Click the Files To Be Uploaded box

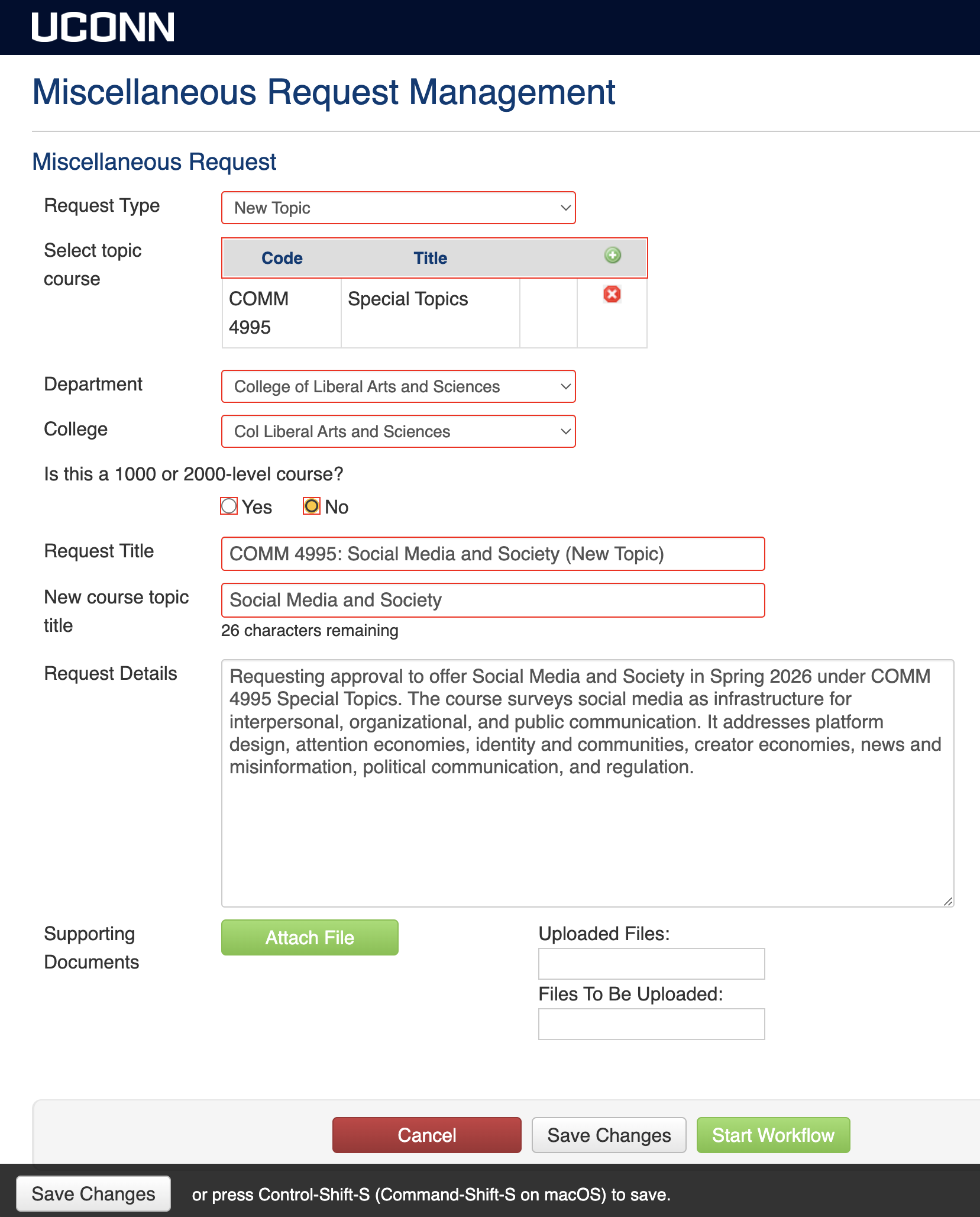click(651, 1024)
